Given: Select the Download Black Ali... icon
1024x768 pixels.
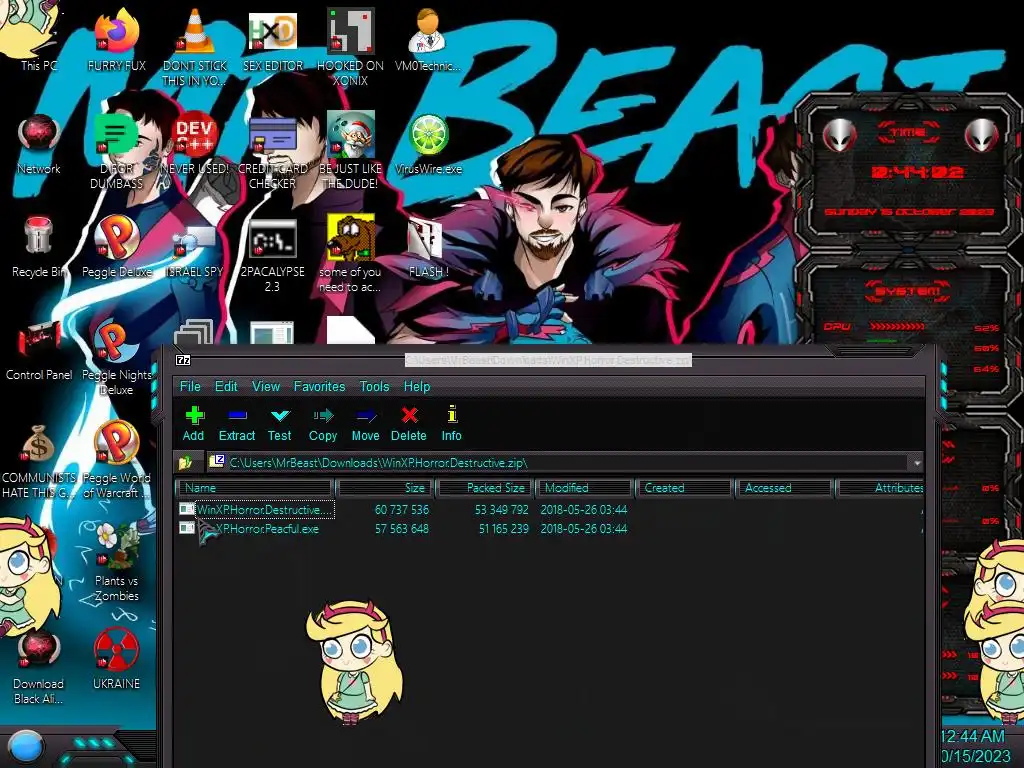Looking at the screenshot, I should click(x=39, y=666).
